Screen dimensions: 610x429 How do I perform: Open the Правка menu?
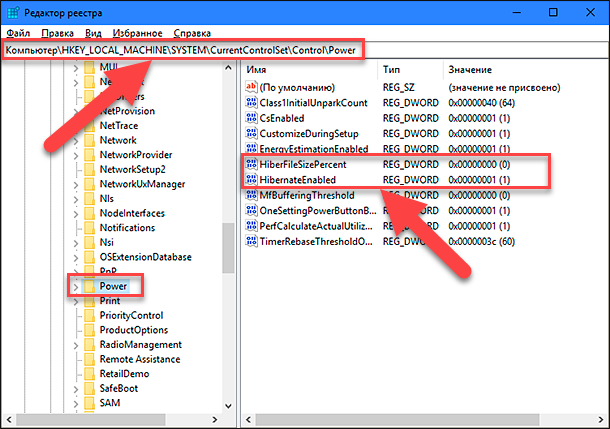[58, 33]
